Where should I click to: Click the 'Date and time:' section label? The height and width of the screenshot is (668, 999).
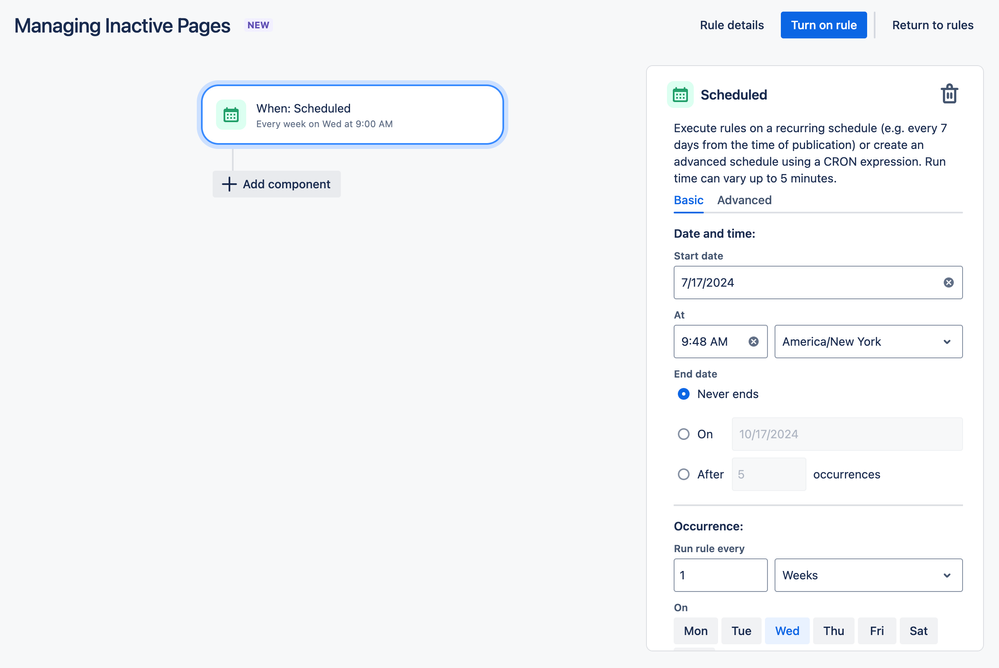715,234
